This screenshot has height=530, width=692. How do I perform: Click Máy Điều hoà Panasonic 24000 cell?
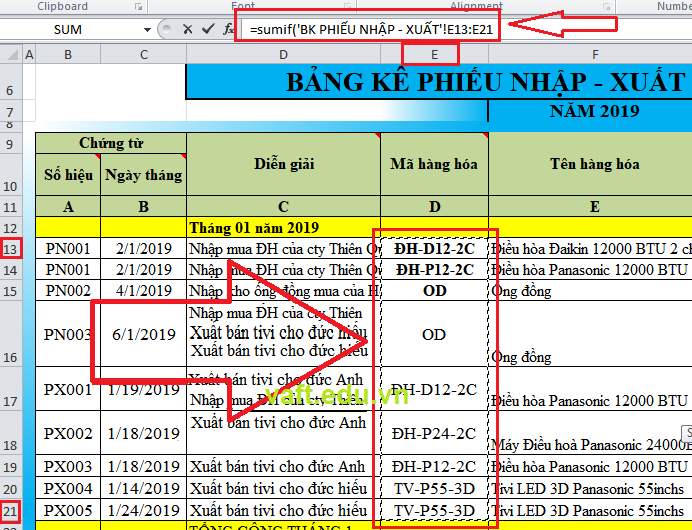pos(590,433)
